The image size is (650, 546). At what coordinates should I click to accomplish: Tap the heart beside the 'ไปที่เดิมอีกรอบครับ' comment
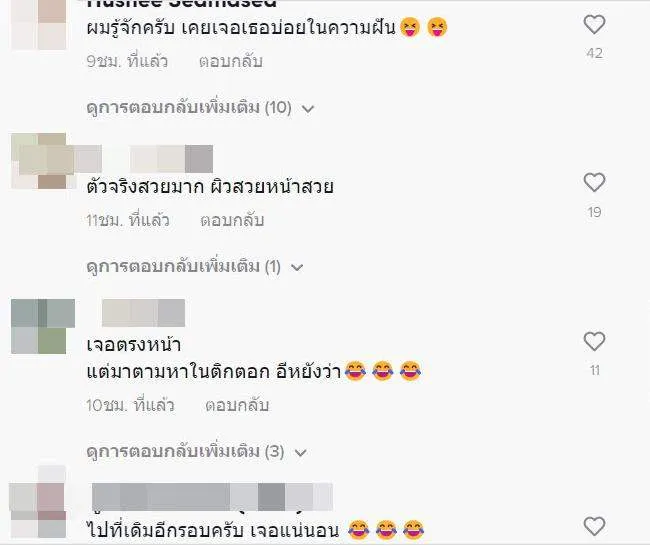pos(594,526)
